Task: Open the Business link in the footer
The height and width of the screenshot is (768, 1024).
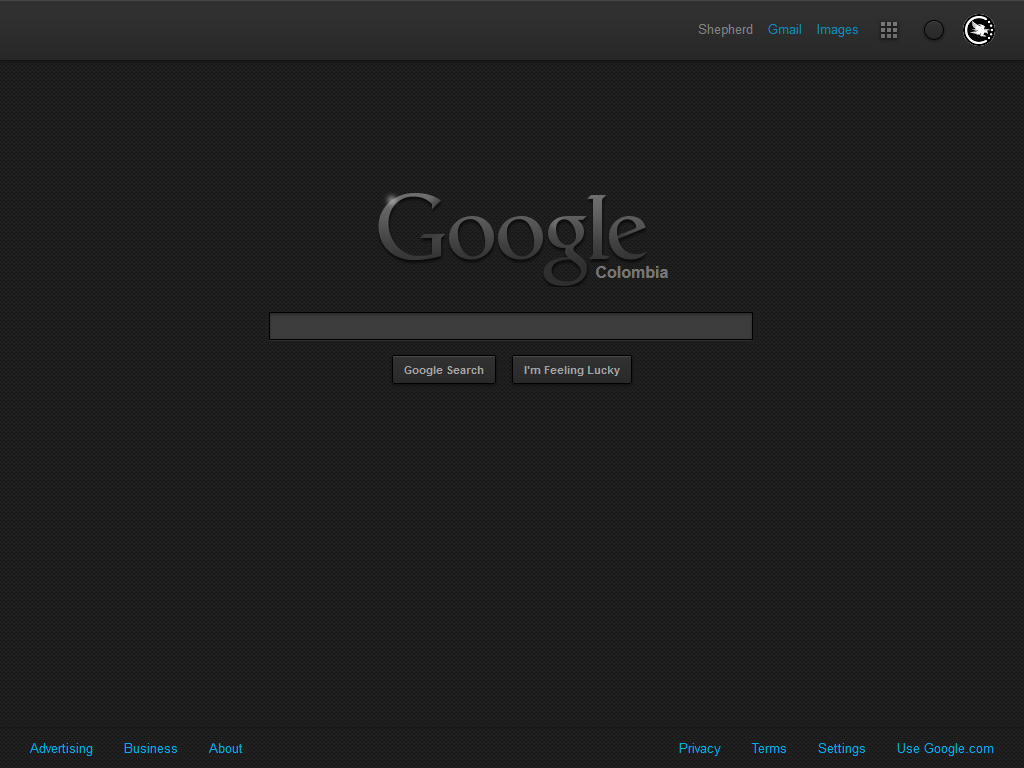Action: point(150,748)
